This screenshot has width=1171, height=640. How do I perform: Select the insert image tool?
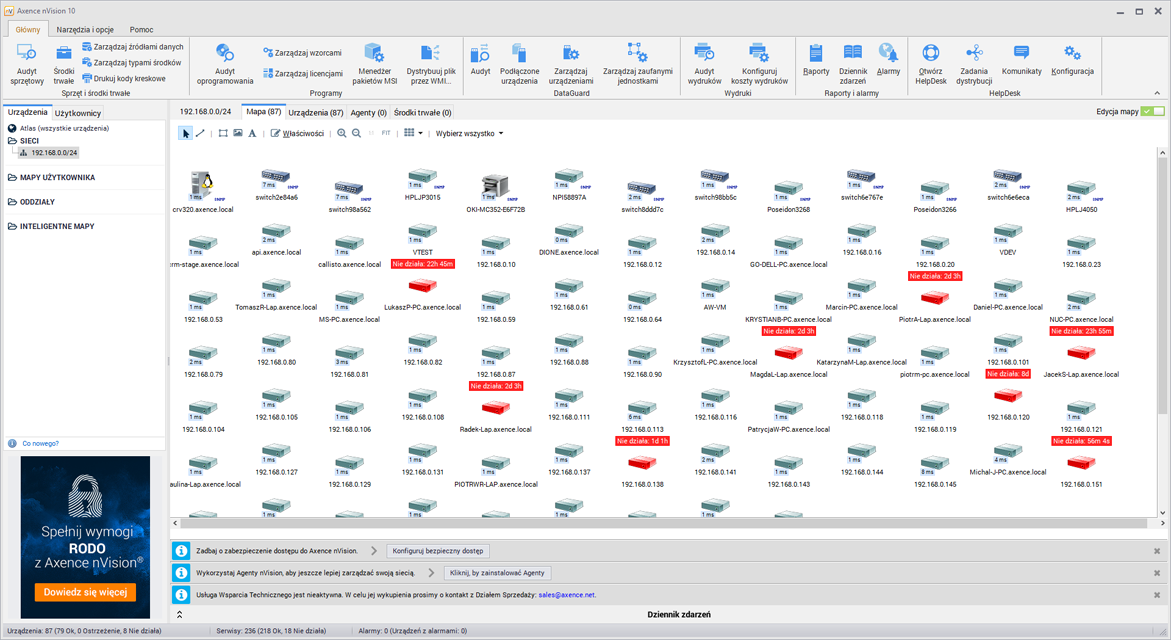coord(237,133)
